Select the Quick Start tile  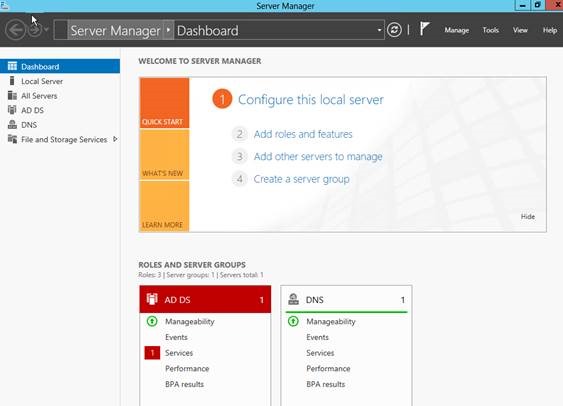[164, 103]
